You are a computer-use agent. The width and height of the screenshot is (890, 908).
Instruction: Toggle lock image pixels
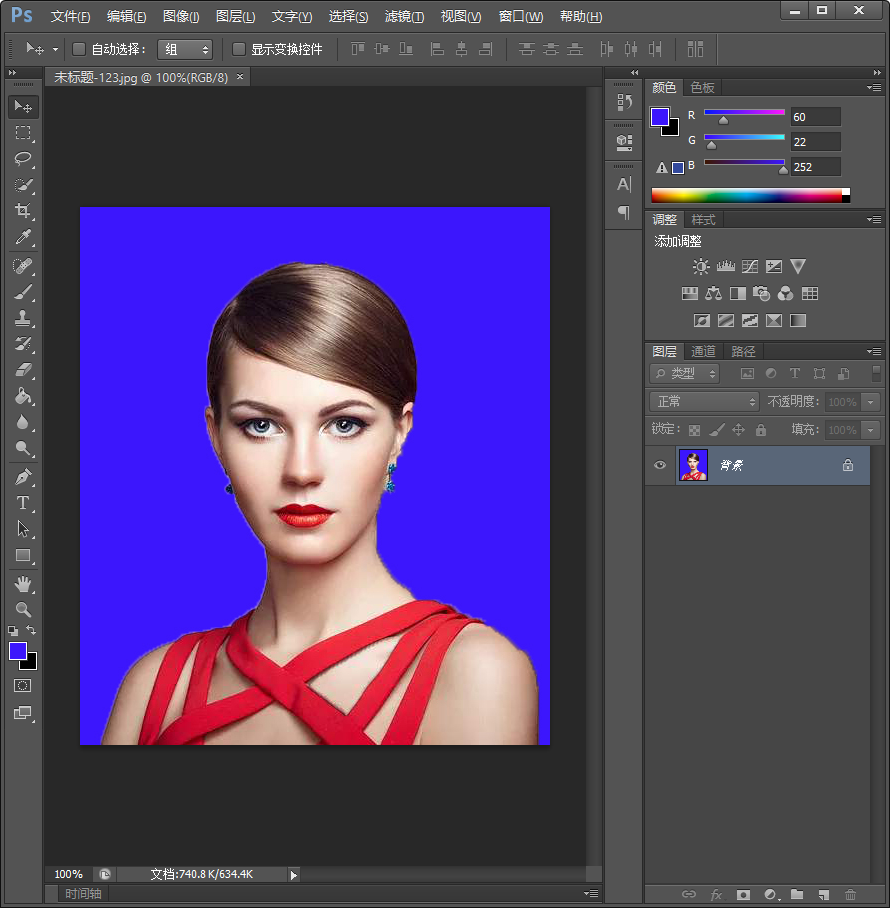point(717,430)
